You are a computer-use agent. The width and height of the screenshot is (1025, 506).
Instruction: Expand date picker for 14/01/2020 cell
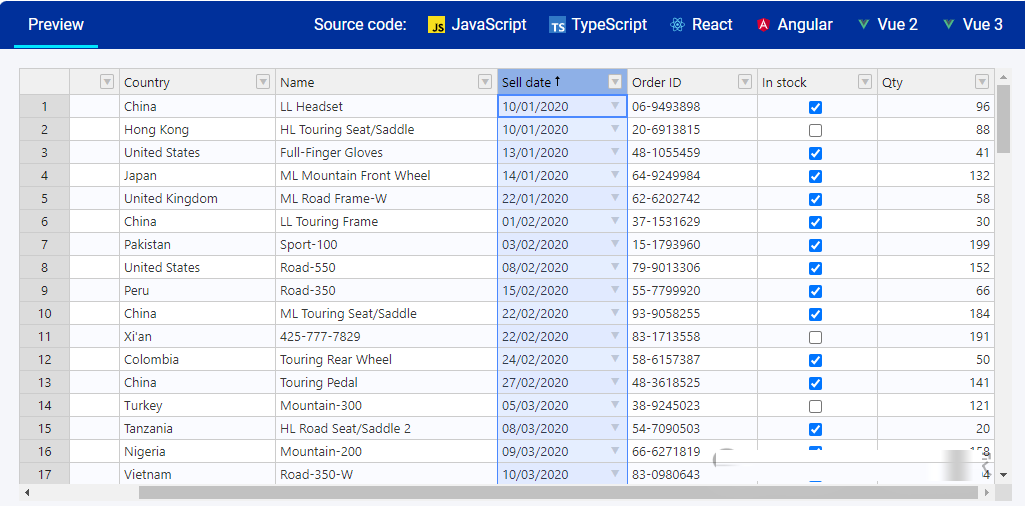pyautogui.click(x=615, y=175)
